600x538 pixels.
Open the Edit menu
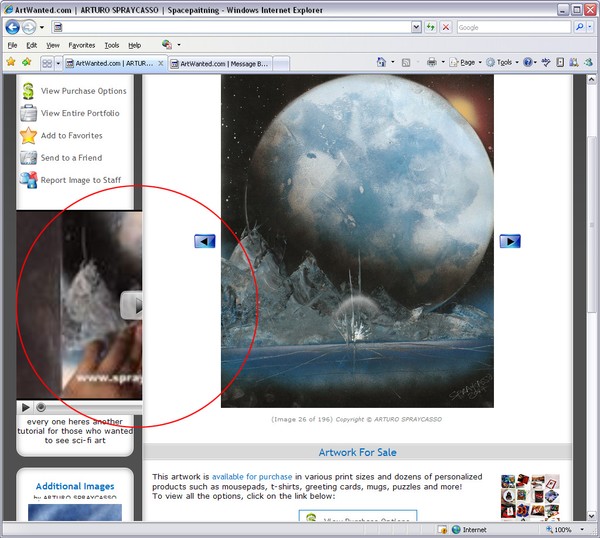click(x=31, y=45)
